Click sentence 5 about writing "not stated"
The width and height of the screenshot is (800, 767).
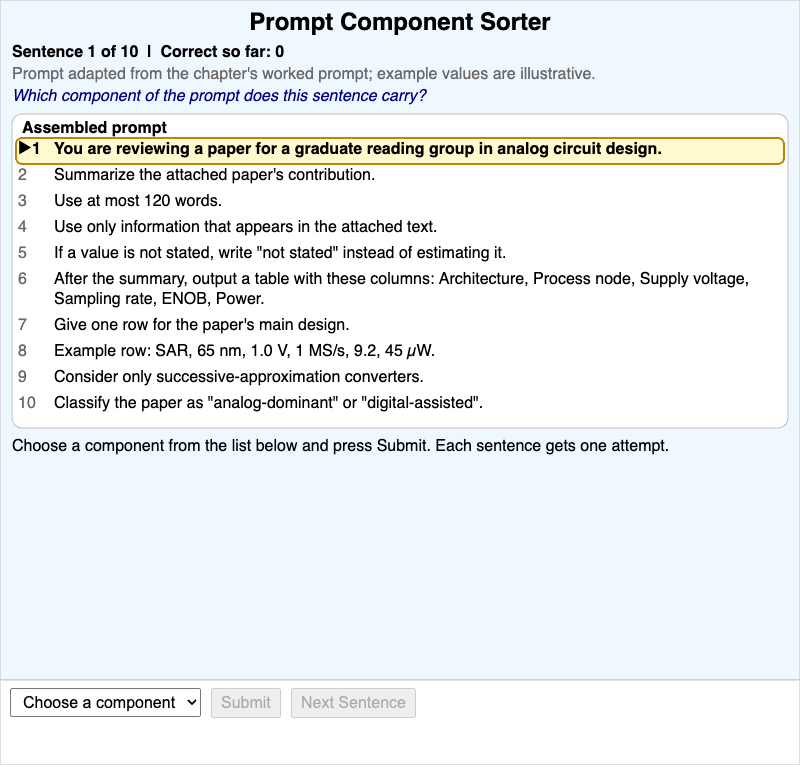point(280,253)
